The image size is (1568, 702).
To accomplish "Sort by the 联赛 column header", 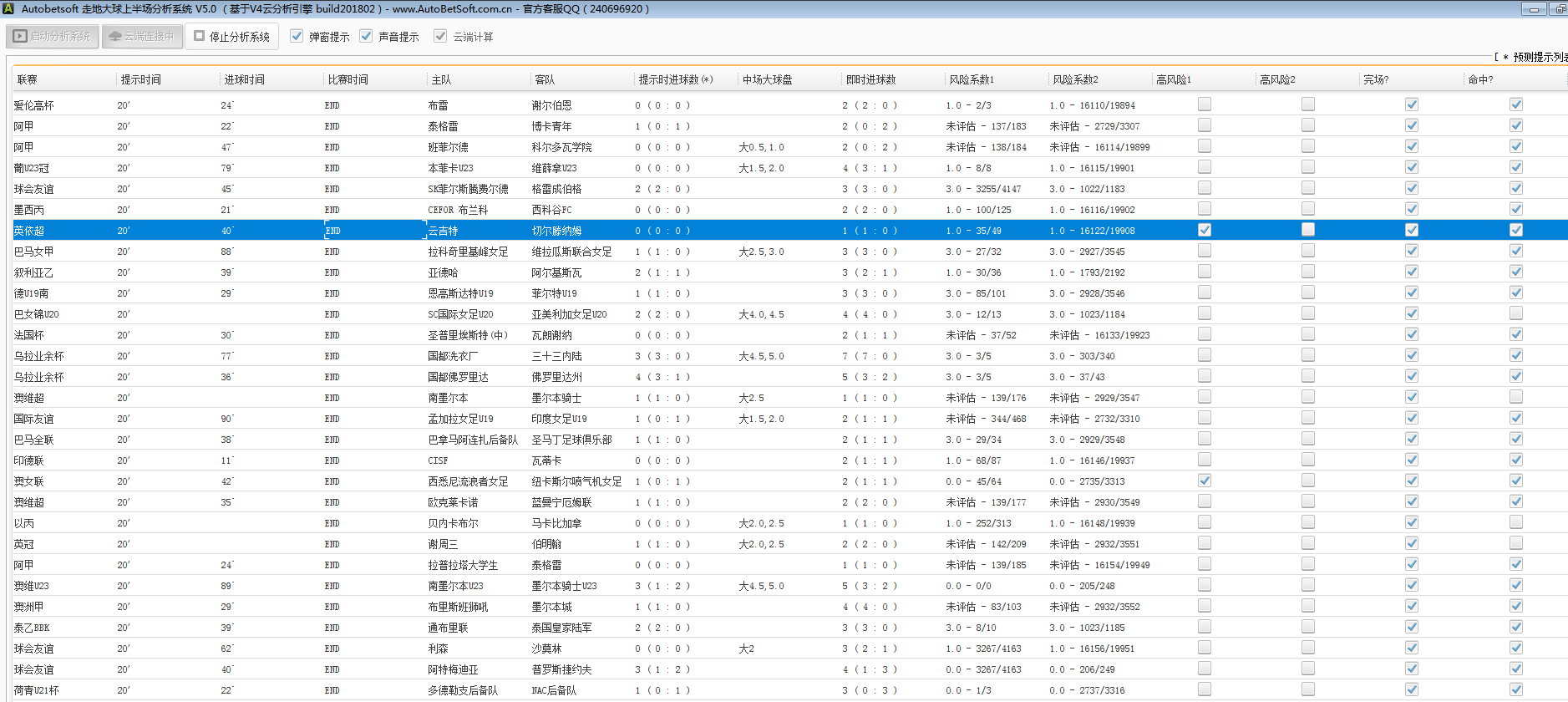I will [x=28, y=79].
